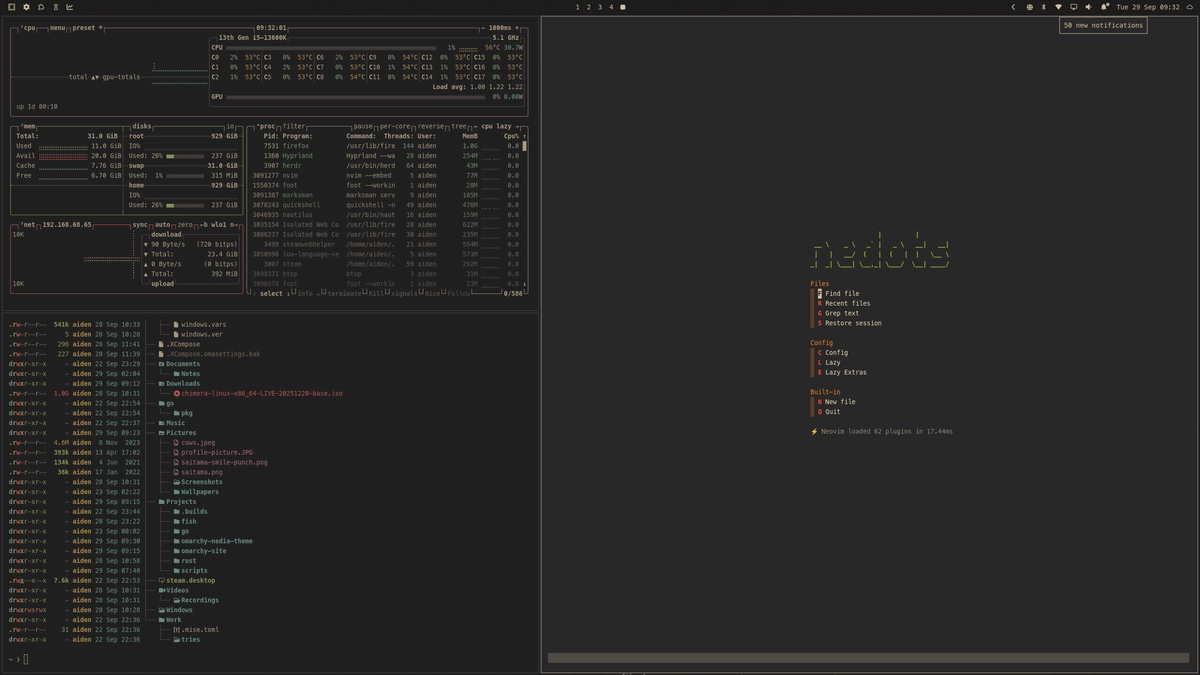Open the preset selector in btop
The height and width of the screenshot is (675, 1200).
point(87,28)
